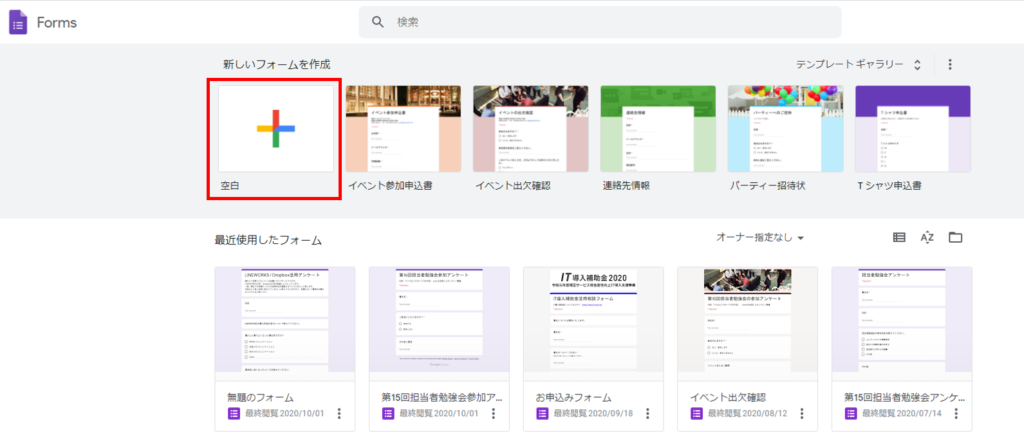Expand the テンプレート ギャラリー gallery
The height and width of the screenshot is (437, 1024).
(858, 65)
